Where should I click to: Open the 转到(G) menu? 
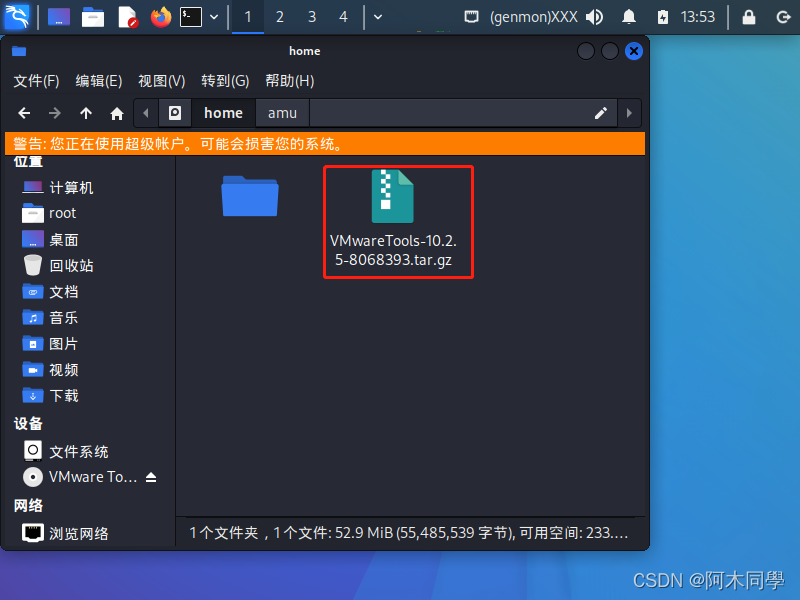(x=225, y=81)
